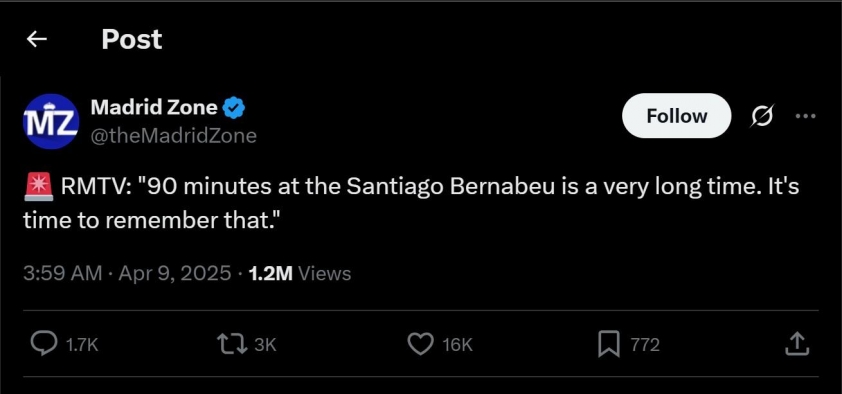This screenshot has height=394, width=842.
Task: Open the @theMadridZone handle link
Action: 173,135
